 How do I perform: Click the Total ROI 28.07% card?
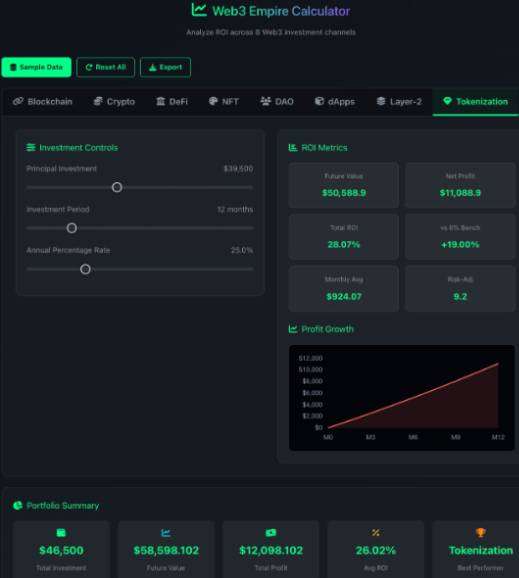344,237
